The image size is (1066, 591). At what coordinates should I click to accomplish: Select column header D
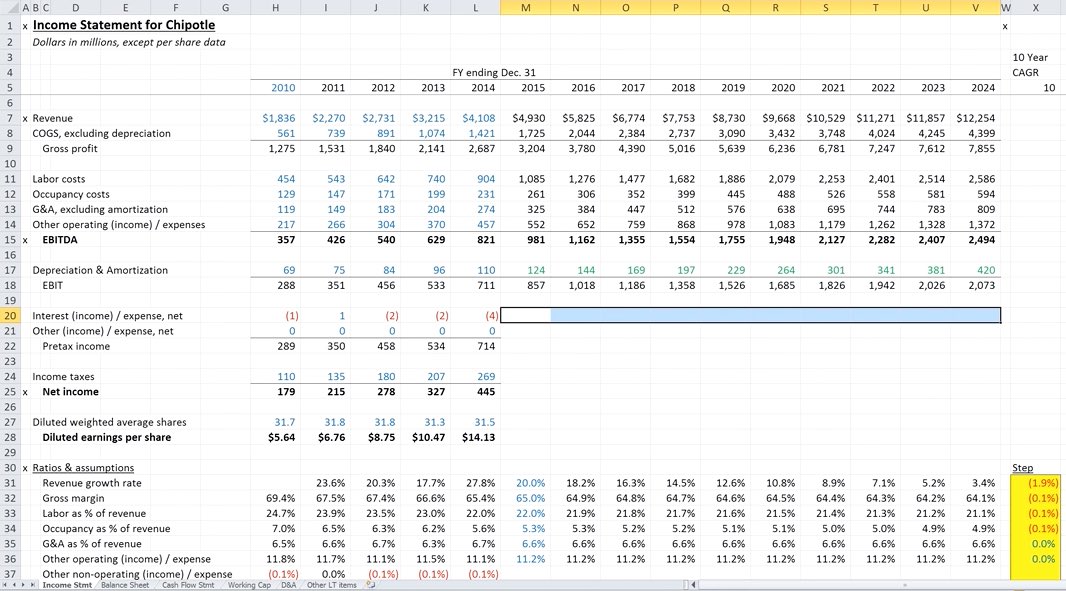point(75,7)
